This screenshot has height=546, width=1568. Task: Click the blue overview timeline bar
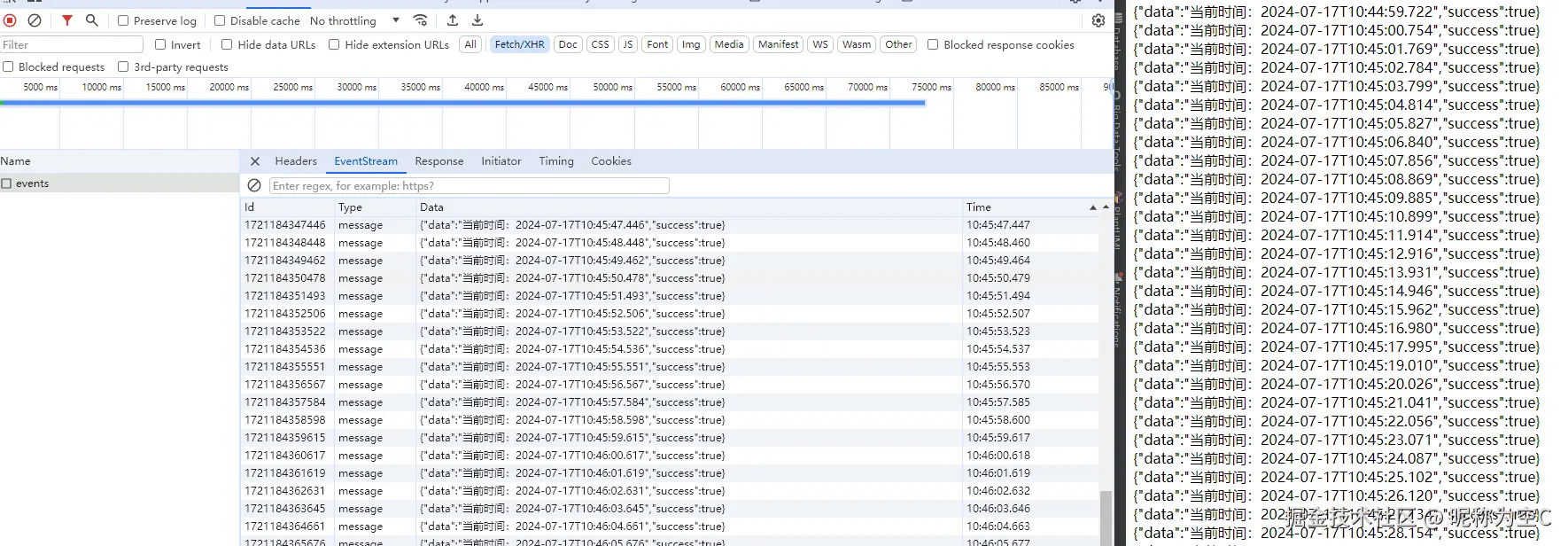462,103
